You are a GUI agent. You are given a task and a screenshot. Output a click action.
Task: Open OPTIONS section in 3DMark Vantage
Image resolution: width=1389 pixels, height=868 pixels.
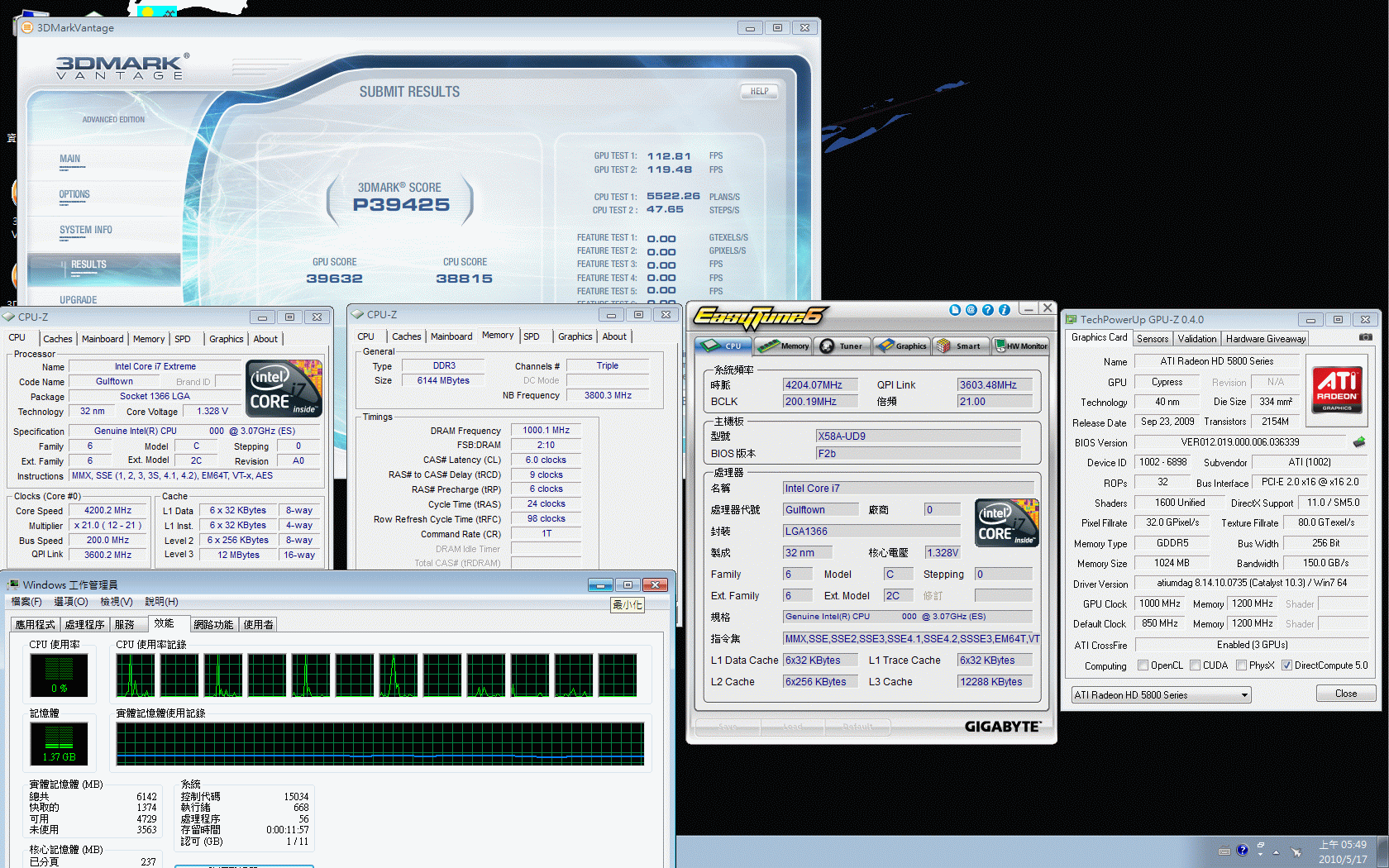click(x=74, y=194)
